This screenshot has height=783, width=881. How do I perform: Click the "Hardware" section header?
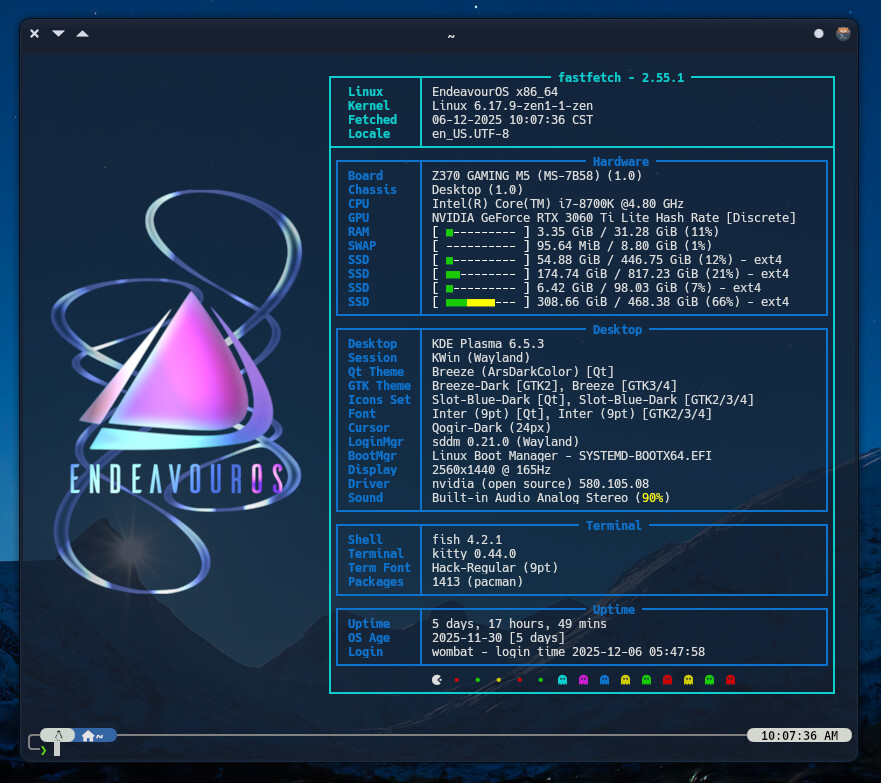pos(620,162)
